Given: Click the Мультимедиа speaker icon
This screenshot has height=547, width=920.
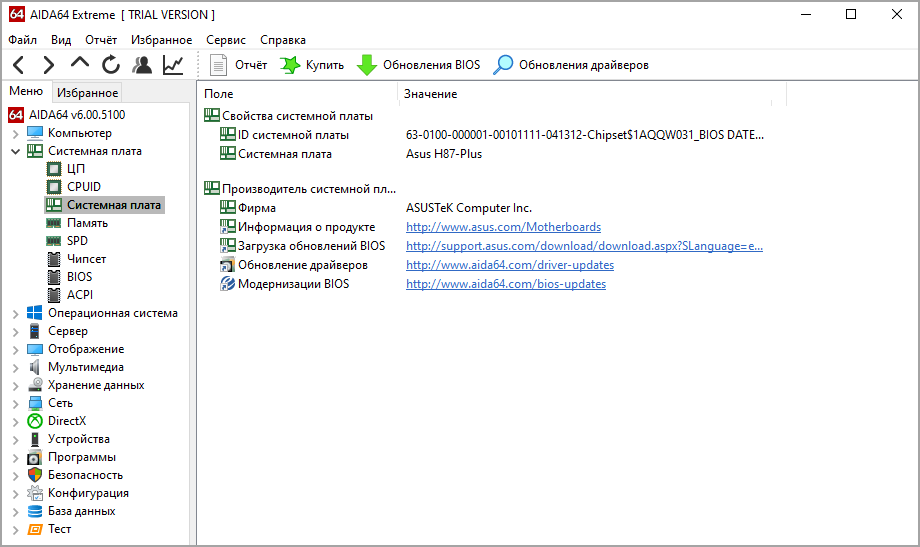Looking at the screenshot, I should (x=35, y=367).
